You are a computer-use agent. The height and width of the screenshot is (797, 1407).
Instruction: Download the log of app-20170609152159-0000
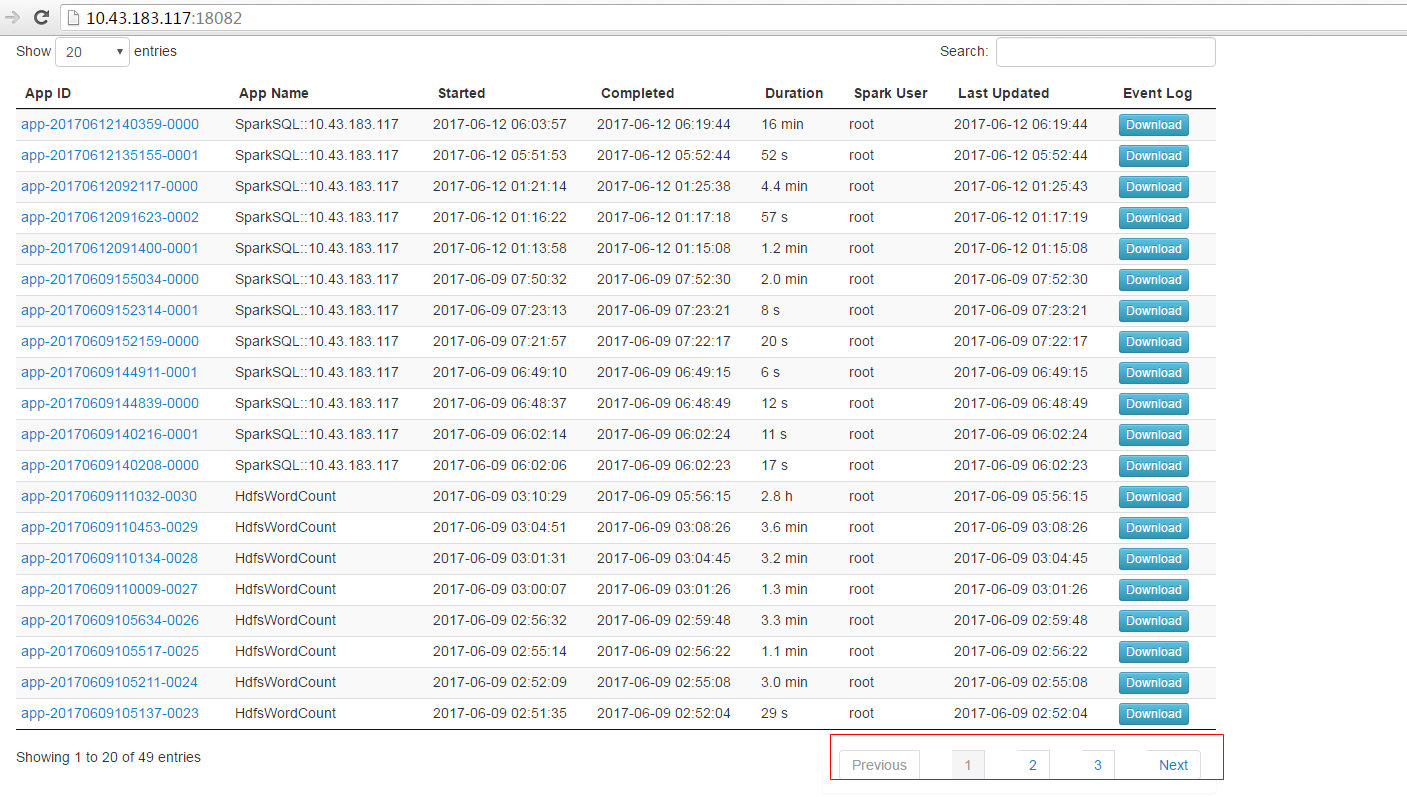click(1154, 342)
